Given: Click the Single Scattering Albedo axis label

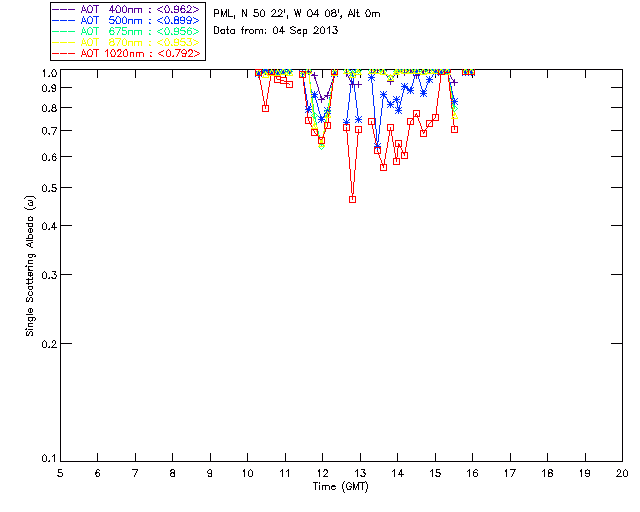Looking at the screenshot, I should click(x=30, y=266).
